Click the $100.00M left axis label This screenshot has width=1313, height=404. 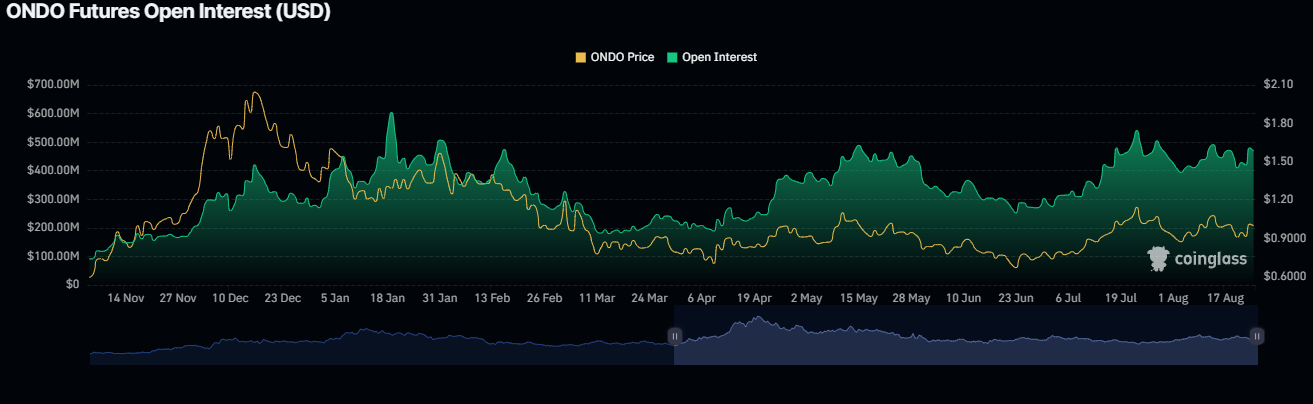point(53,256)
